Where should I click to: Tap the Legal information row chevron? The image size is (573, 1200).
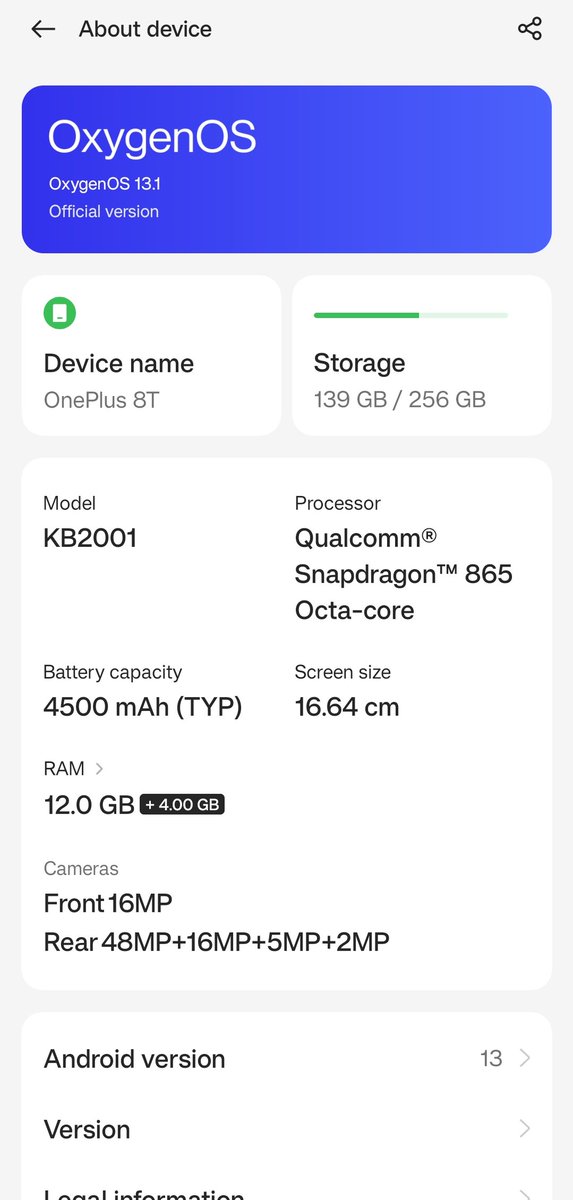(x=525, y=1194)
